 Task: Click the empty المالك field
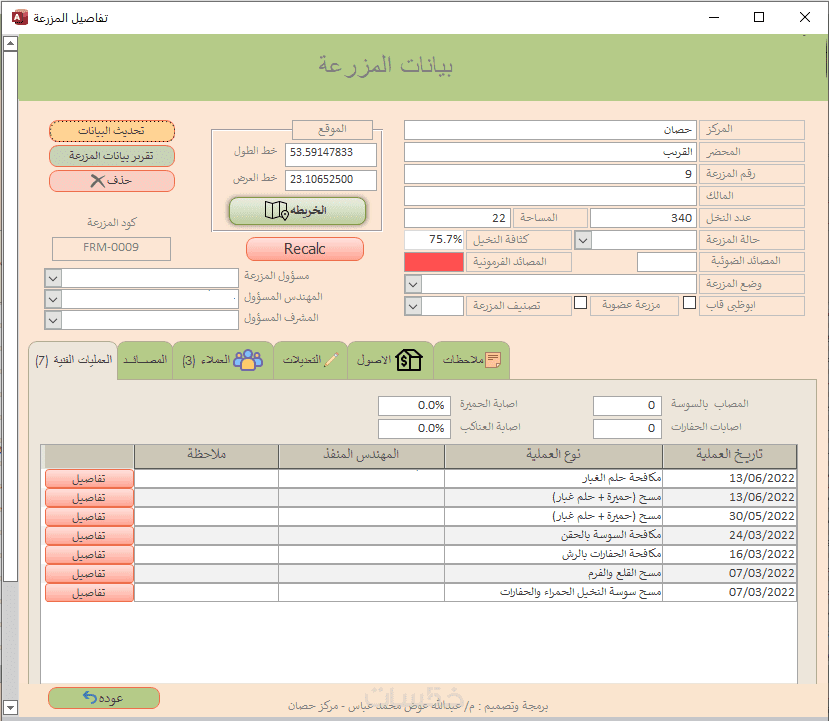[x=550, y=196]
